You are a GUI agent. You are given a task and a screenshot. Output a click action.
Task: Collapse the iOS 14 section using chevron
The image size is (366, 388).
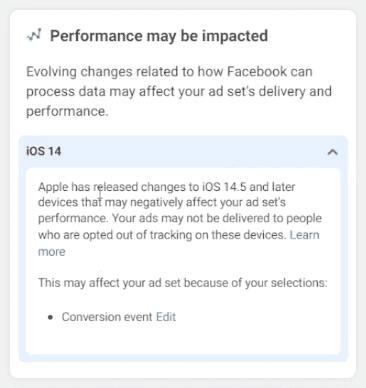(x=332, y=152)
